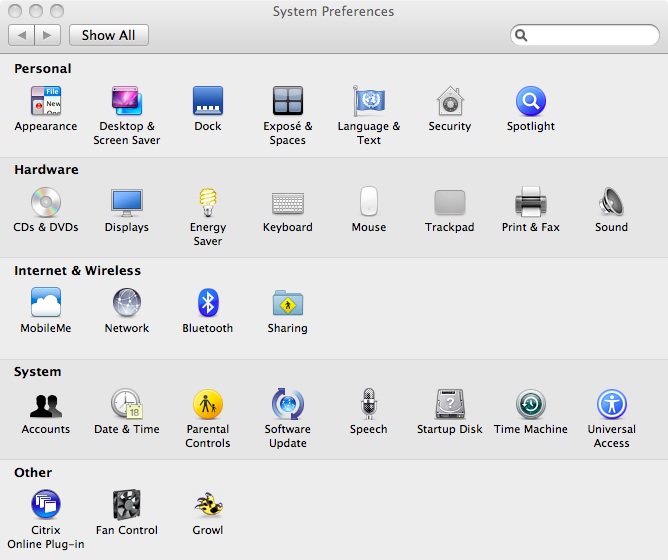Select the Hardware section heading
This screenshot has width=668, height=560.
pos(46,170)
